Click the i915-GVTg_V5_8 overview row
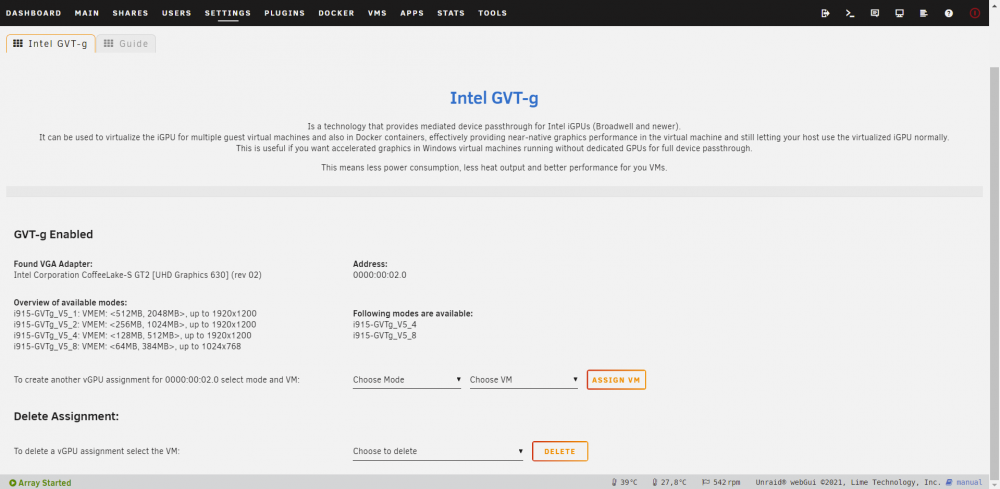This screenshot has width=1000, height=489. tap(127, 346)
